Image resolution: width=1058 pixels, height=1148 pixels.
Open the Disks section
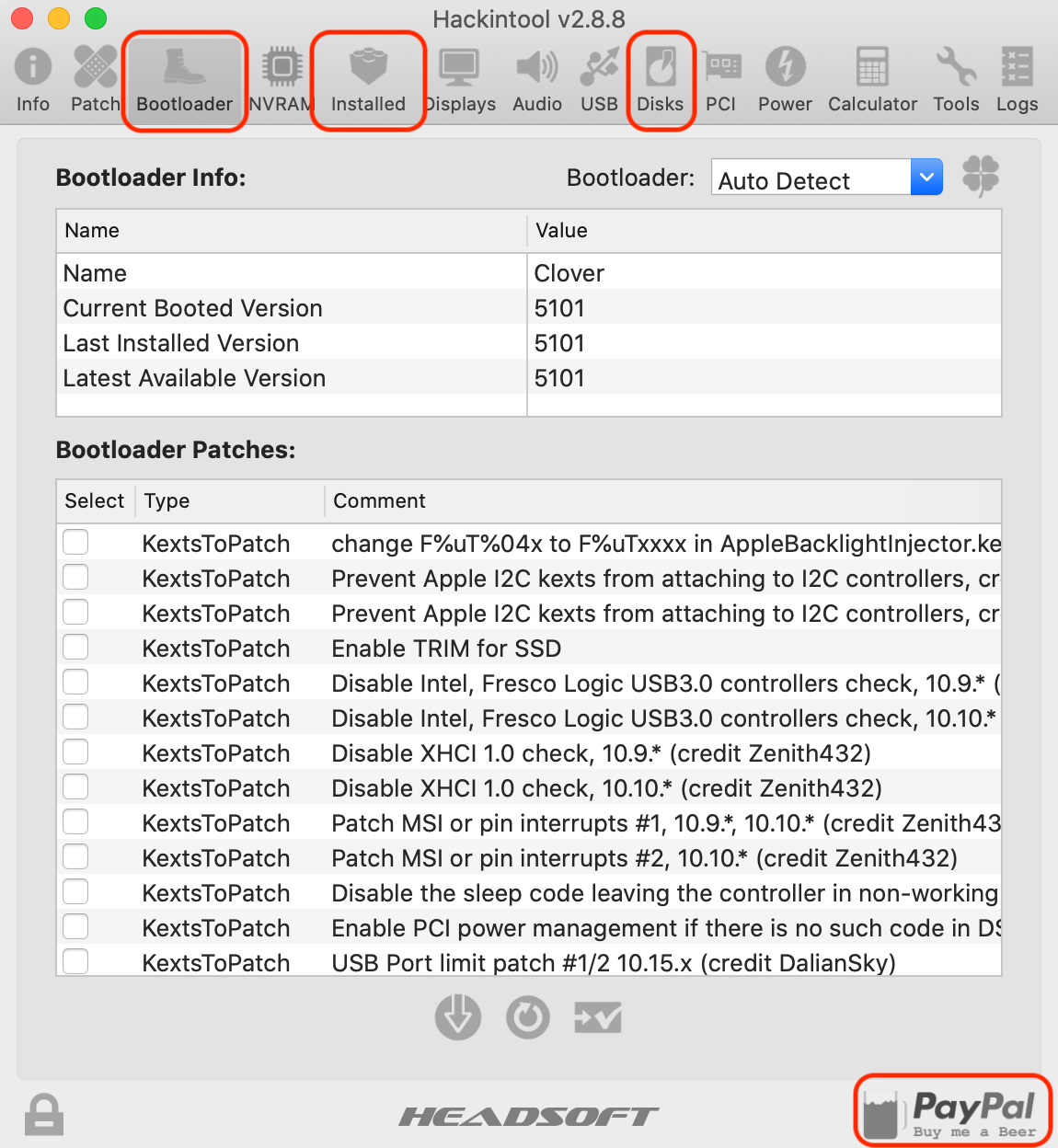[661, 80]
